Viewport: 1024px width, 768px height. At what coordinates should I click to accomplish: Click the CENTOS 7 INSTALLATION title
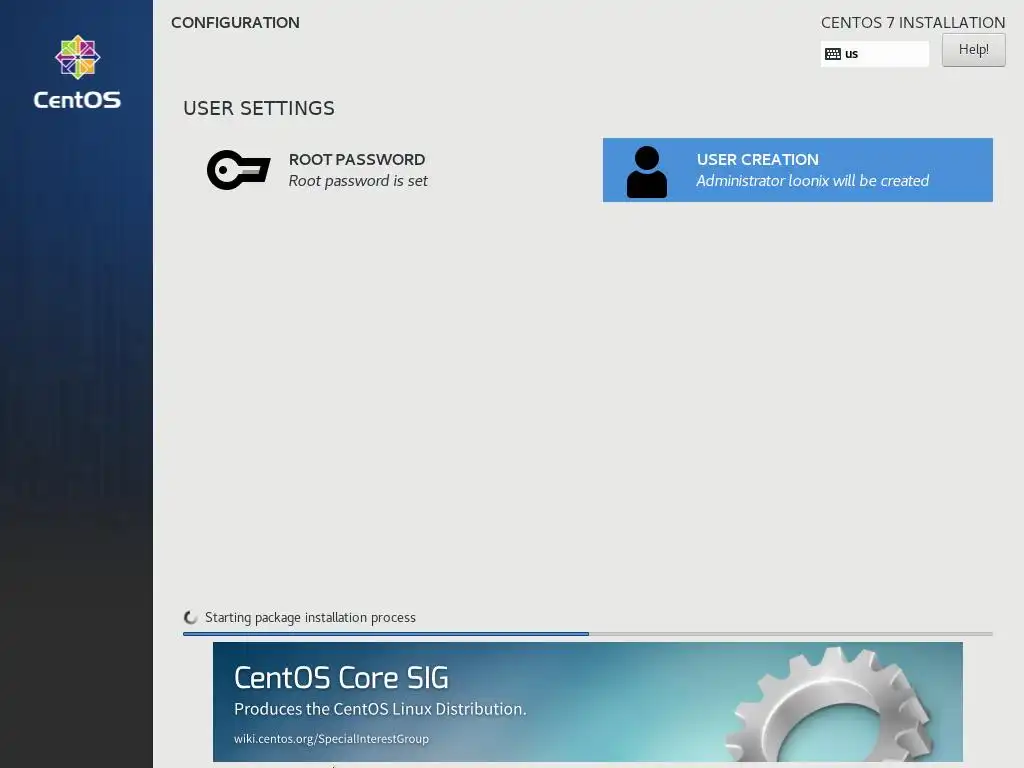[x=913, y=23]
